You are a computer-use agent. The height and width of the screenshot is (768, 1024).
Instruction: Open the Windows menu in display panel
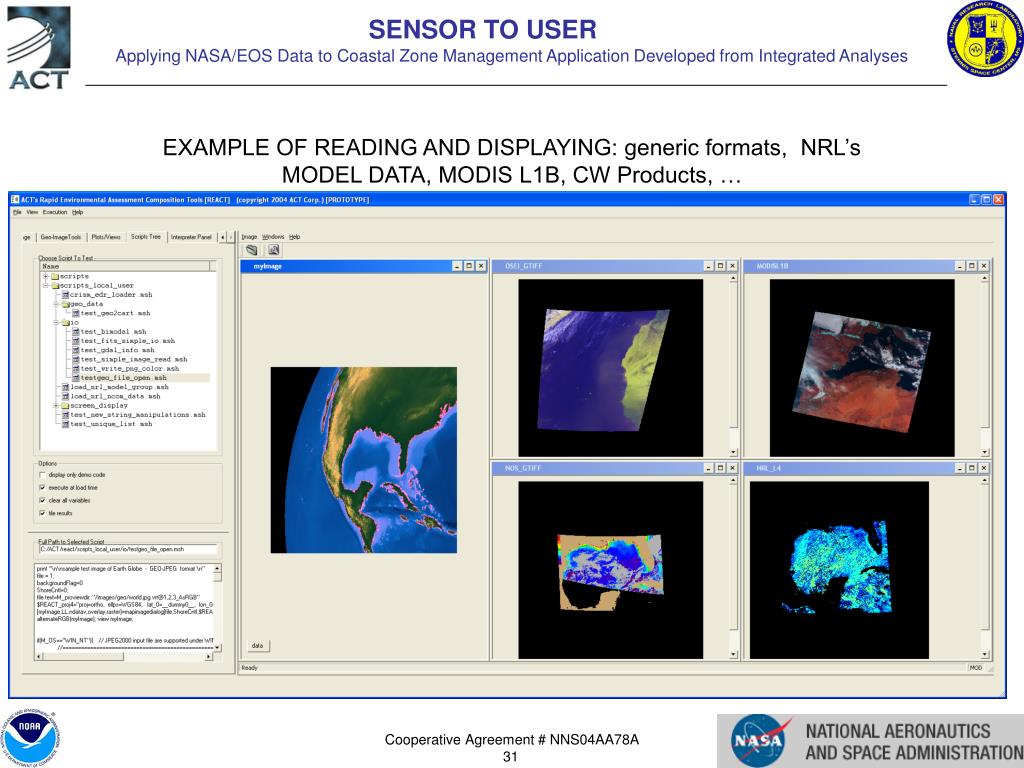[x=273, y=237]
